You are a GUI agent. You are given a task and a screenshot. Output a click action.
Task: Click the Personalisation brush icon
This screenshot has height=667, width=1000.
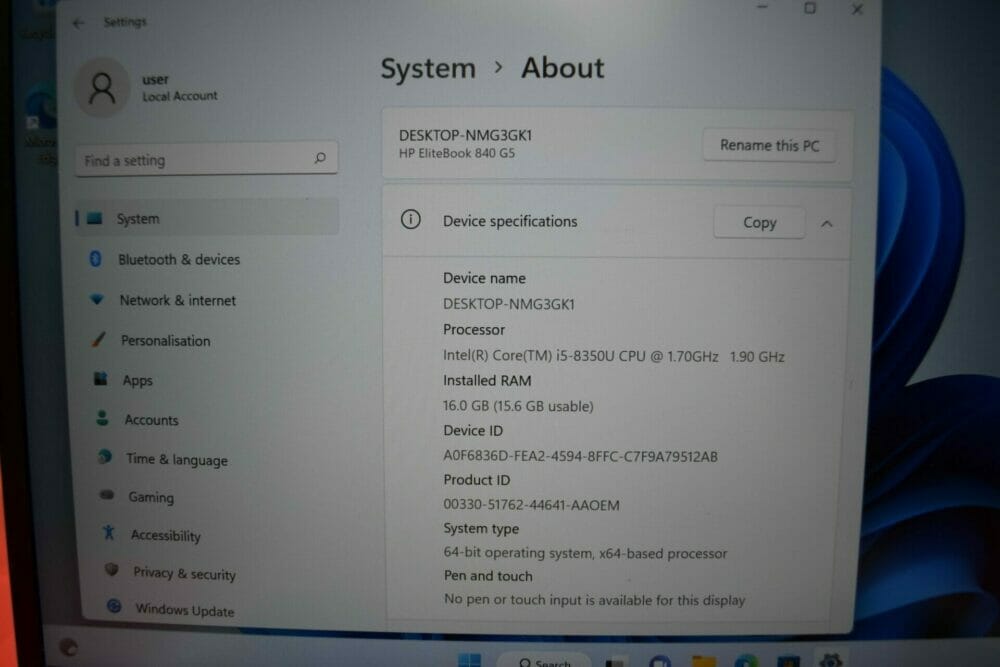98,339
